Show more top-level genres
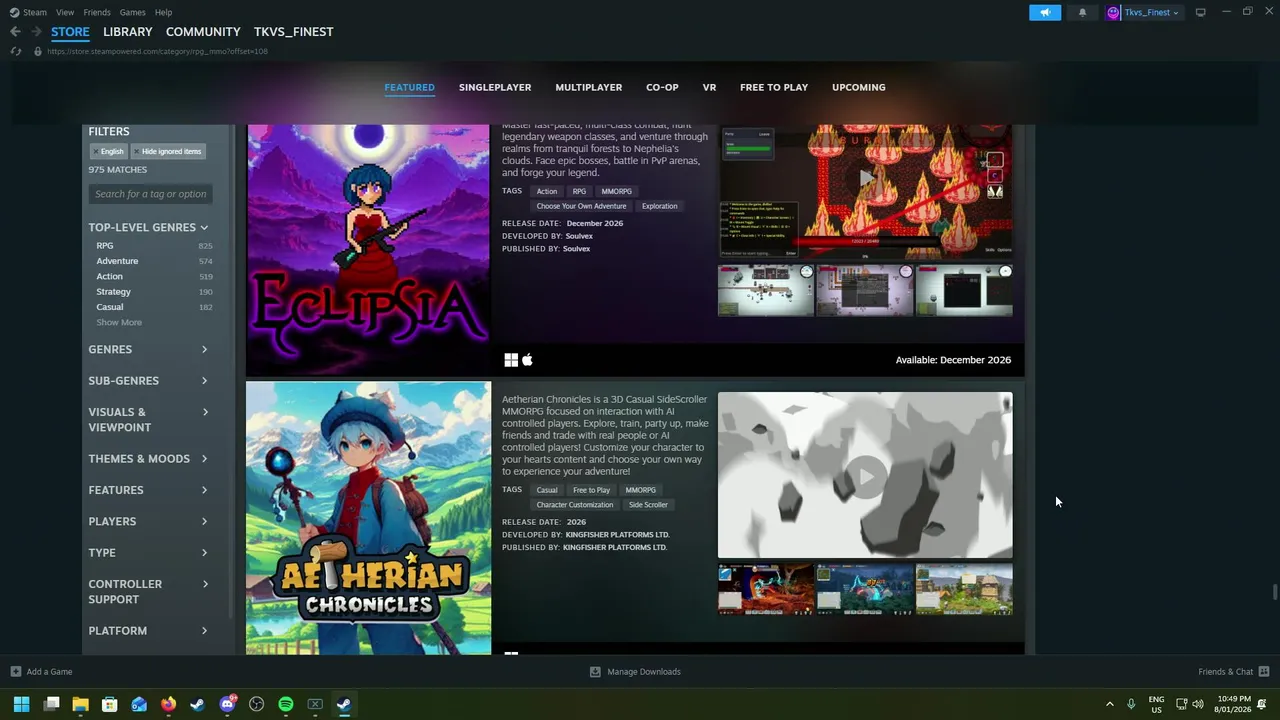1280x720 pixels. (119, 322)
